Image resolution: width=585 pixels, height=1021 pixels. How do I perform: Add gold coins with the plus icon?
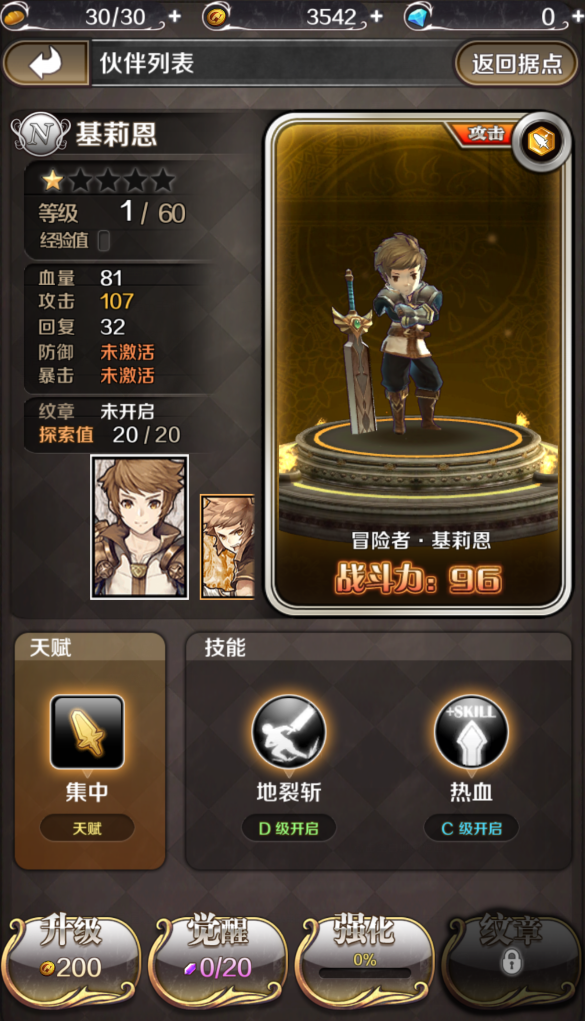click(x=376, y=16)
